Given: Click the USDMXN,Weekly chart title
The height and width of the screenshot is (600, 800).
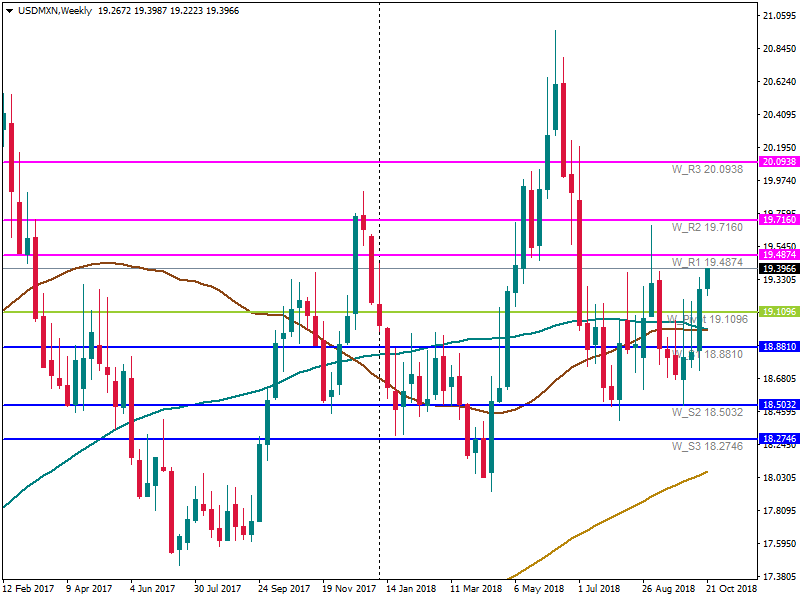Looking at the screenshot, I should pos(53,10).
